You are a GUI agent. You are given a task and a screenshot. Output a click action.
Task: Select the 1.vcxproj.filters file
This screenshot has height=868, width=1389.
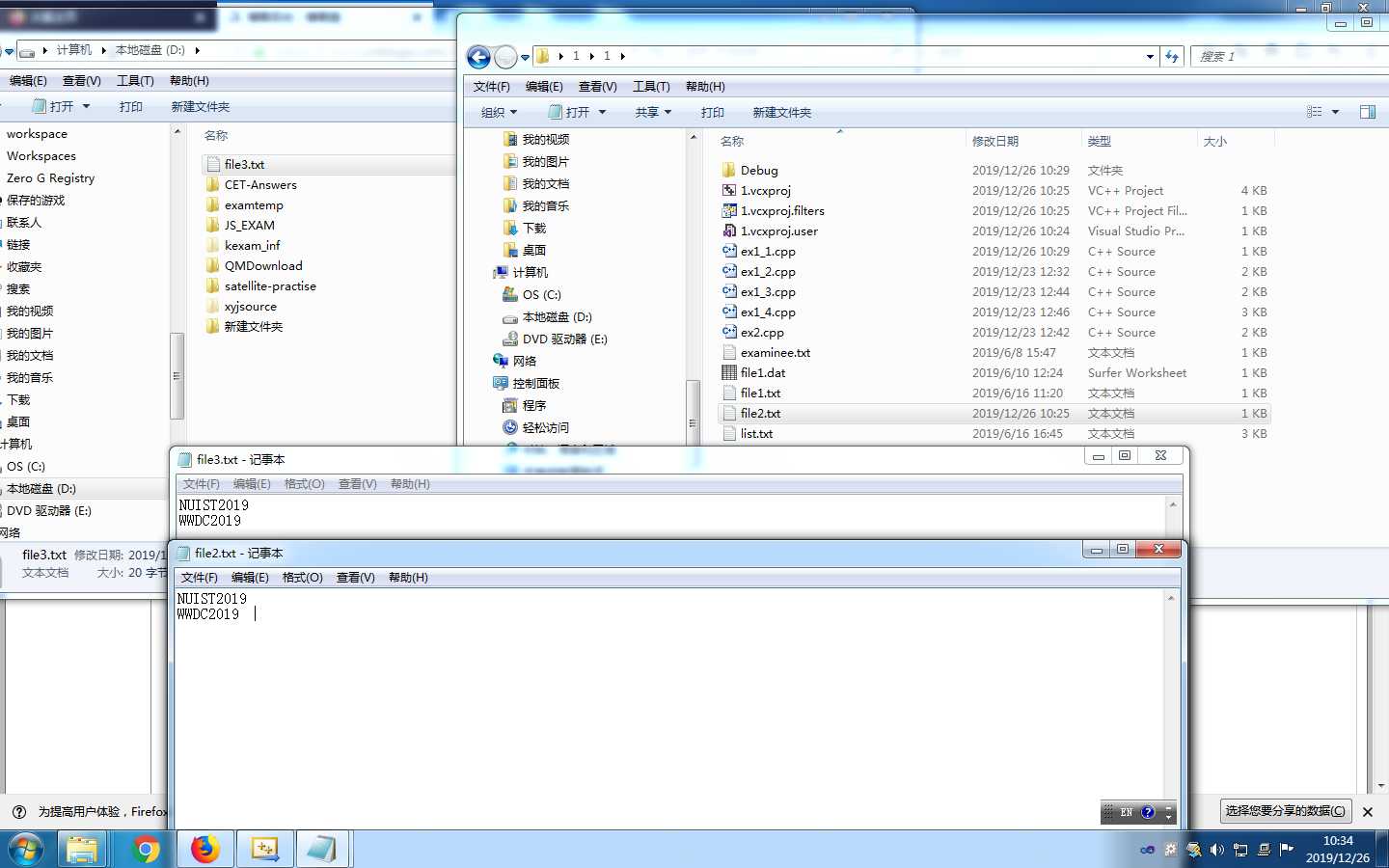point(782,210)
